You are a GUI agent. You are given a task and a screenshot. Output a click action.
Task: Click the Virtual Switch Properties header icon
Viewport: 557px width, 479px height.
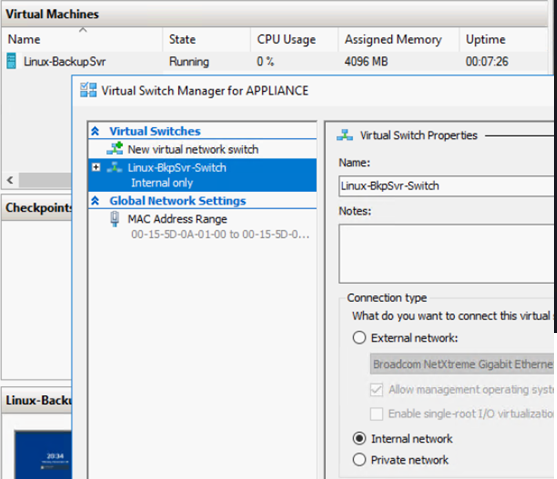pos(345,135)
